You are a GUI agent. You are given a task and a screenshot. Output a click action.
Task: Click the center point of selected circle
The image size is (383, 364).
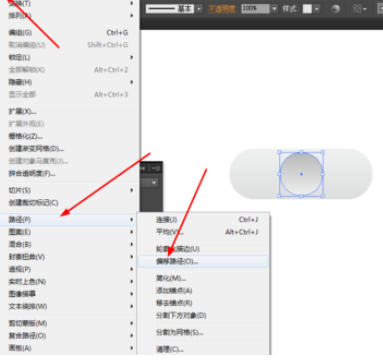pyautogui.click(x=301, y=174)
